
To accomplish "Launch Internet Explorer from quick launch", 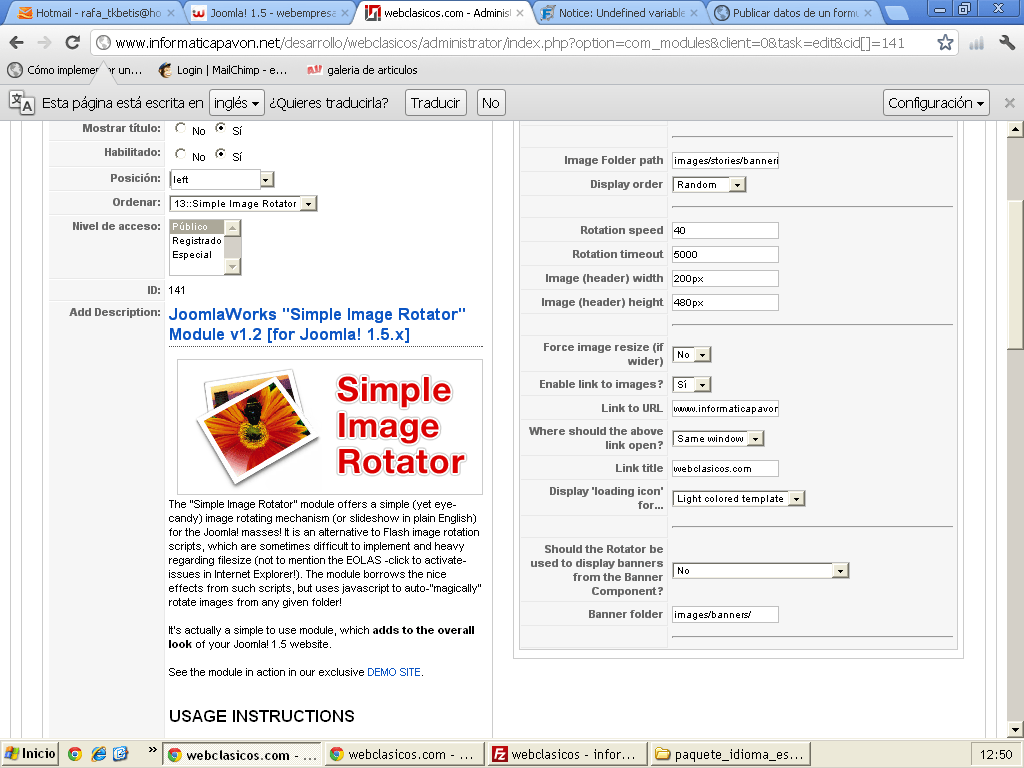I will pos(99,754).
